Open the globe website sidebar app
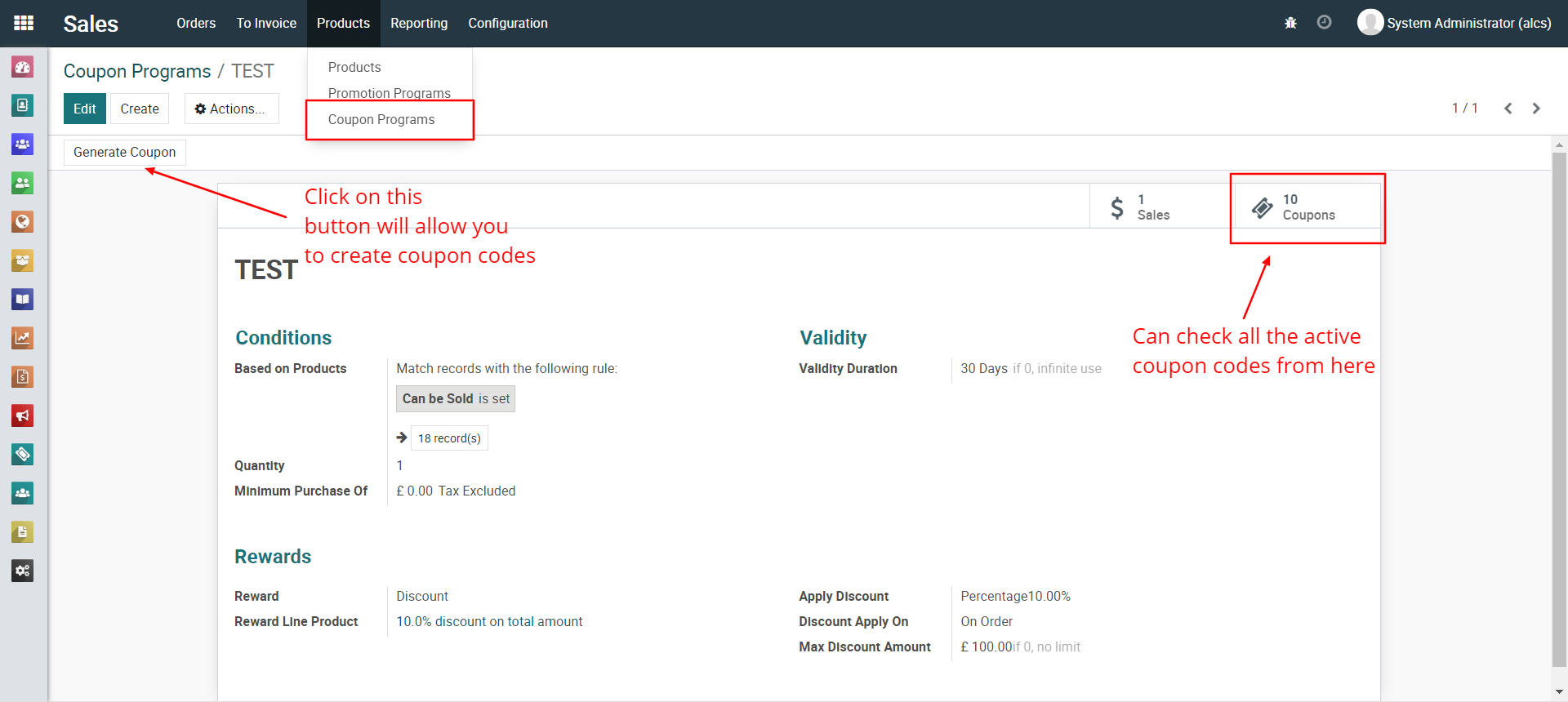The image size is (1568, 702). 23,222
